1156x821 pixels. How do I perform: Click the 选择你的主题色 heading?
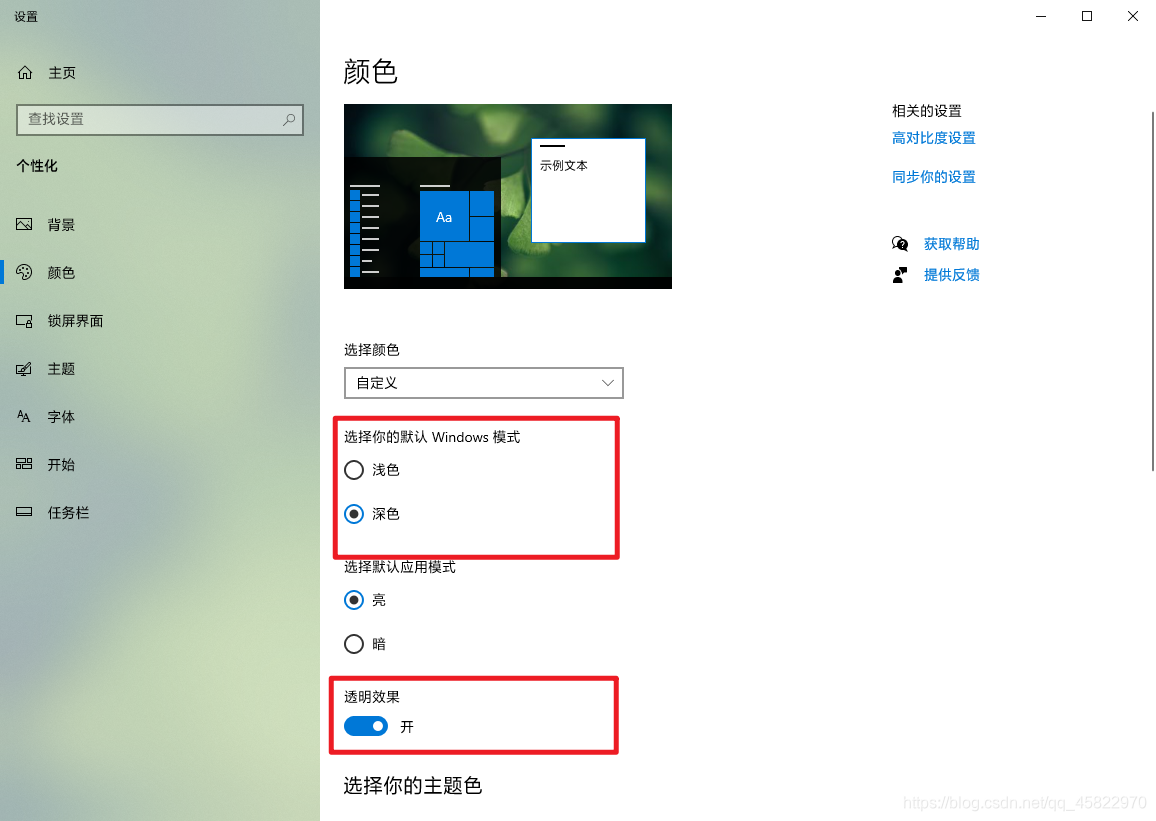point(413,786)
